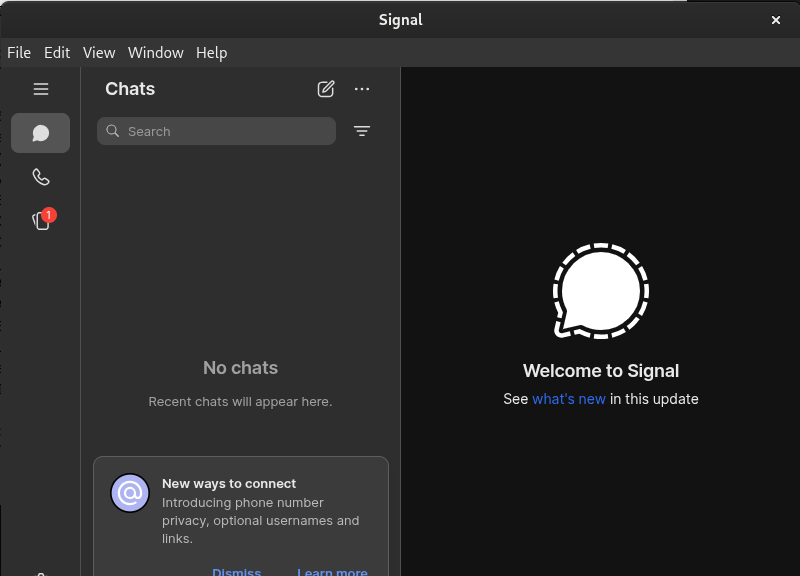Viewport: 800px width, 576px height.
Task: Follow the "what's new" link
Action: (x=569, y=399)
